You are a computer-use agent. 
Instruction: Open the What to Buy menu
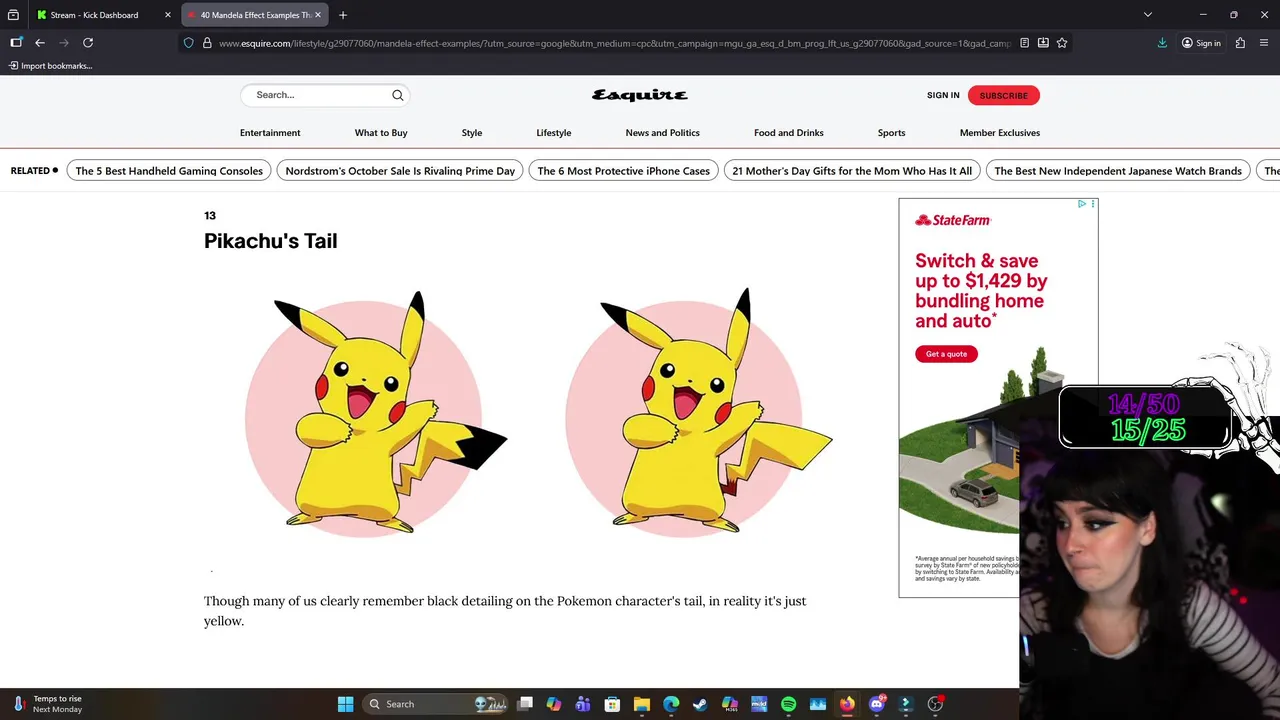click(381, 133)
